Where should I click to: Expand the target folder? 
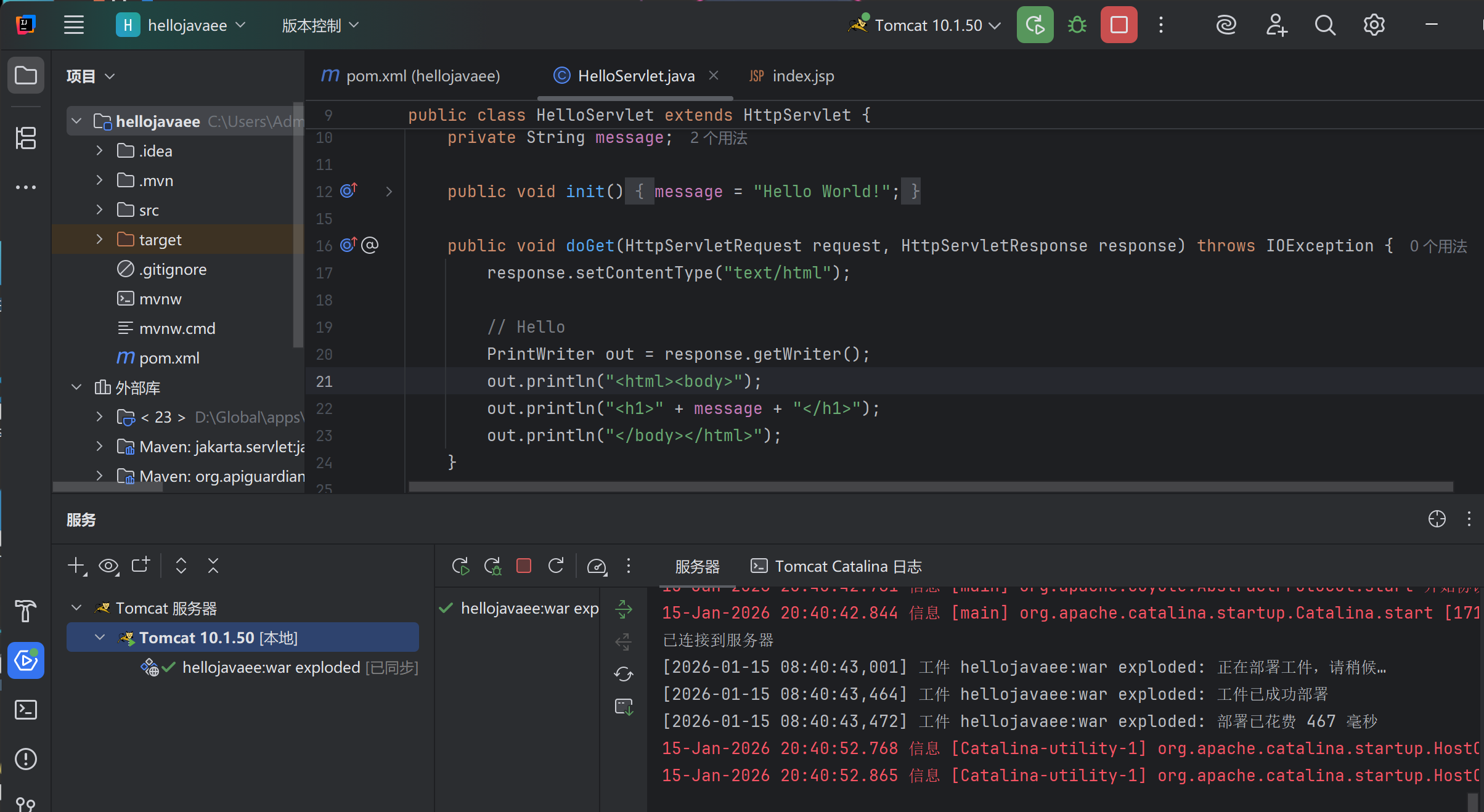tap(100, 240)
